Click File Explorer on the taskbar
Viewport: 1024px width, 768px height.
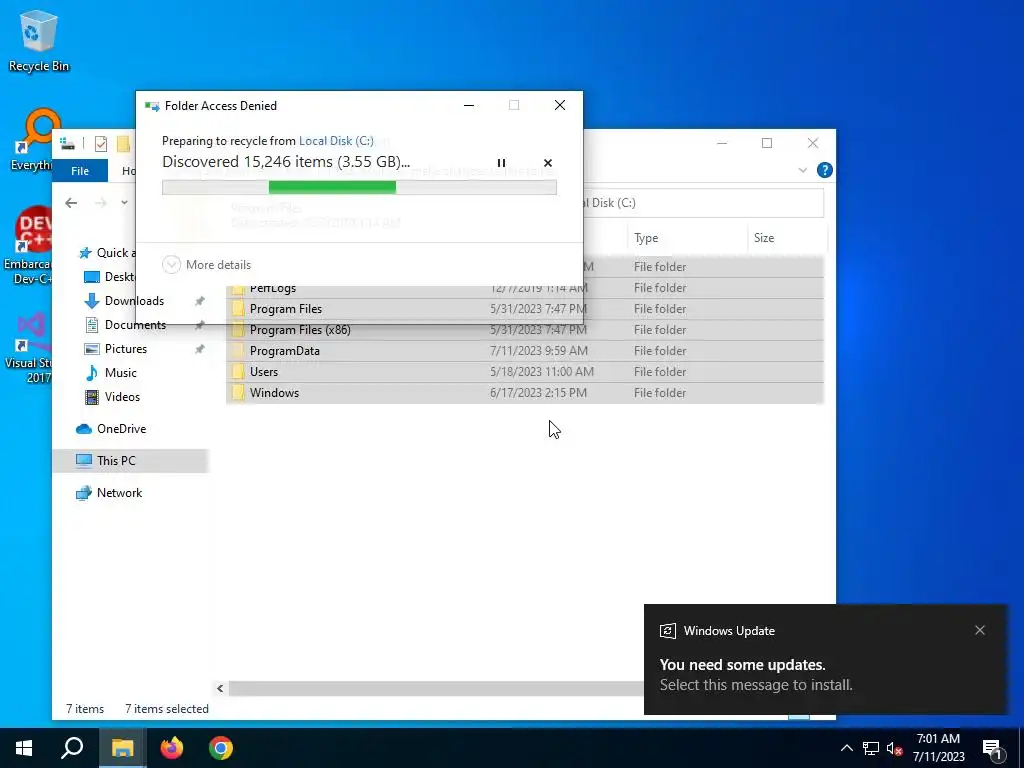point(122,748)
